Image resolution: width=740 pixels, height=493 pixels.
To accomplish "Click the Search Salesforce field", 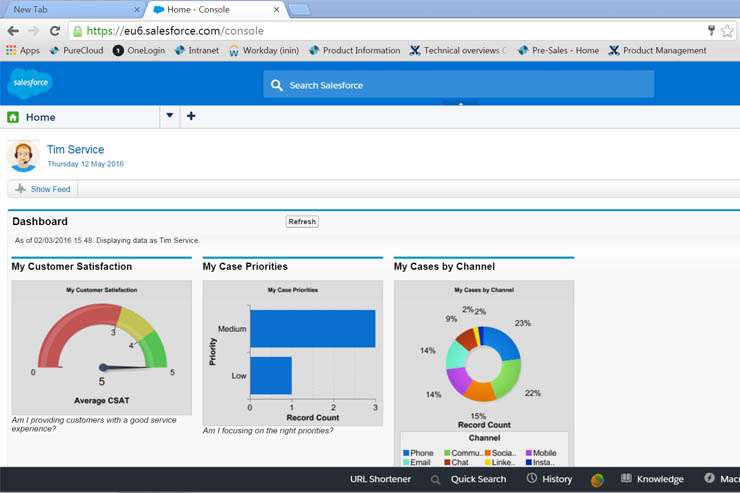I will coord(460,85).
